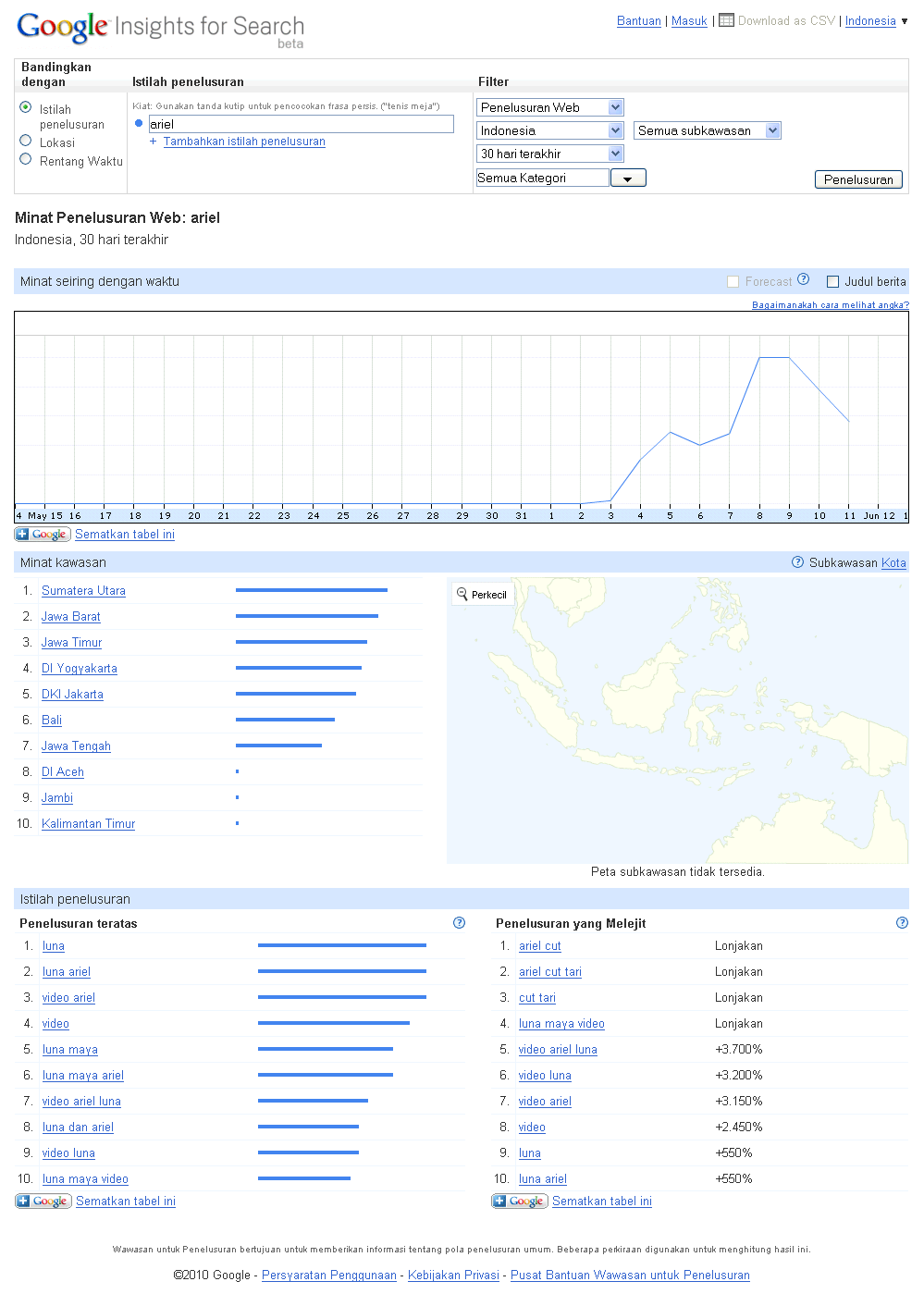Enable the Judul berita checkbox
This screenshot has height=1294, width=924.
[832, 282]
